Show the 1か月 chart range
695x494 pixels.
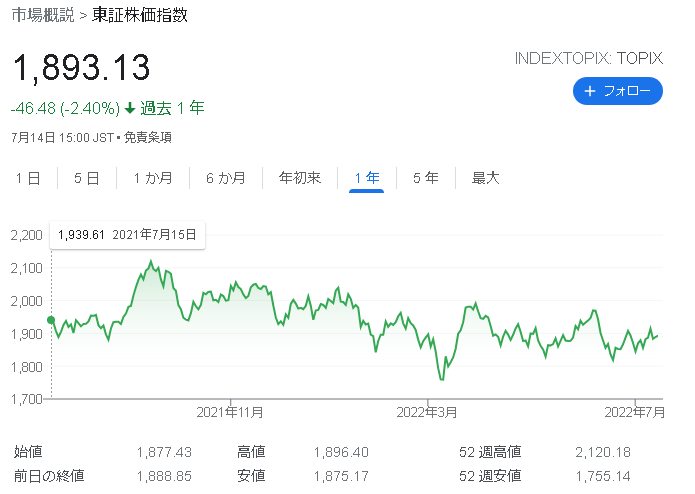[153, 178]
